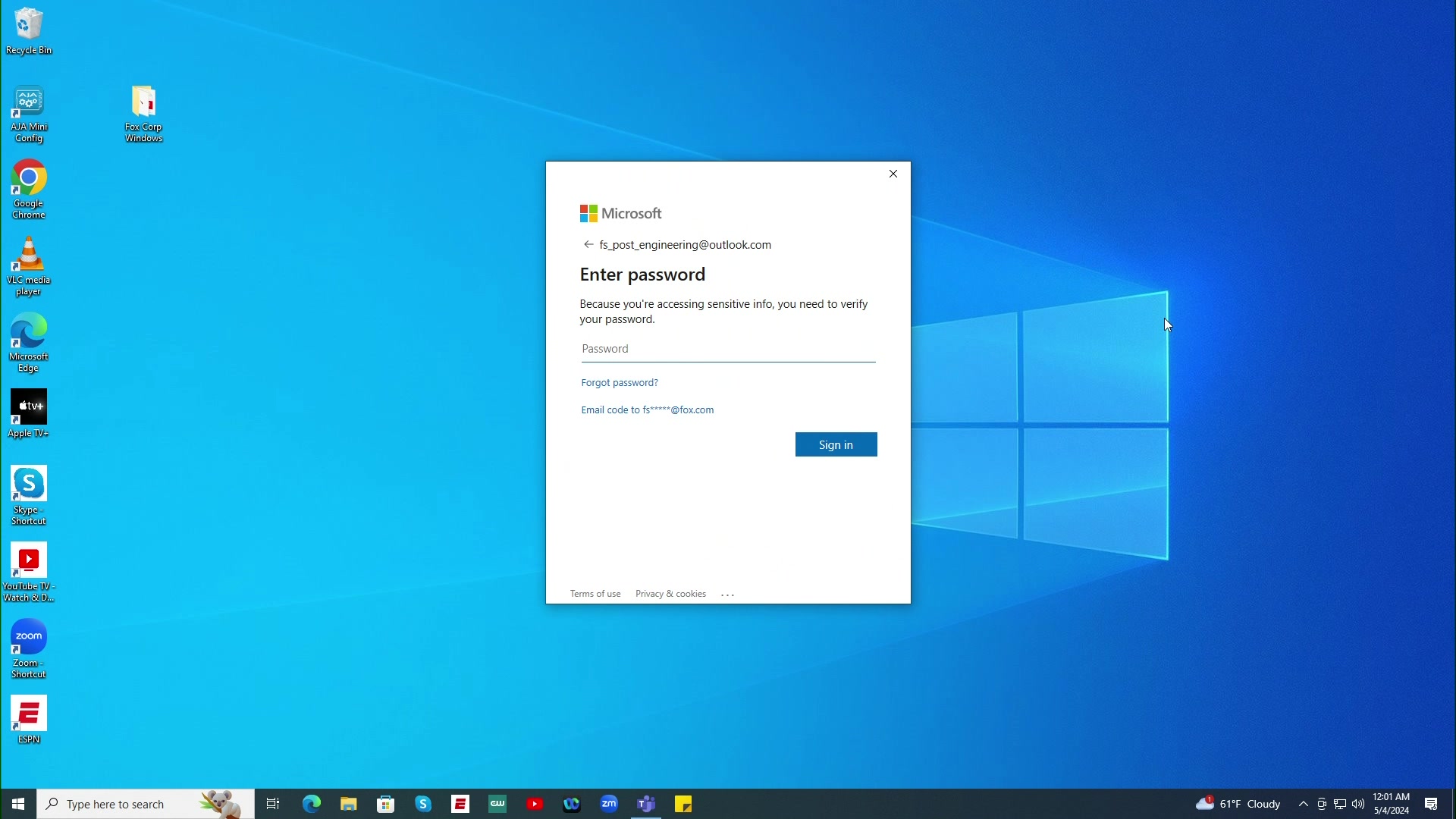Viewport: 1456px width, 819px height.
Task: Open network status in system tray
Action: tap(1340, 804)
